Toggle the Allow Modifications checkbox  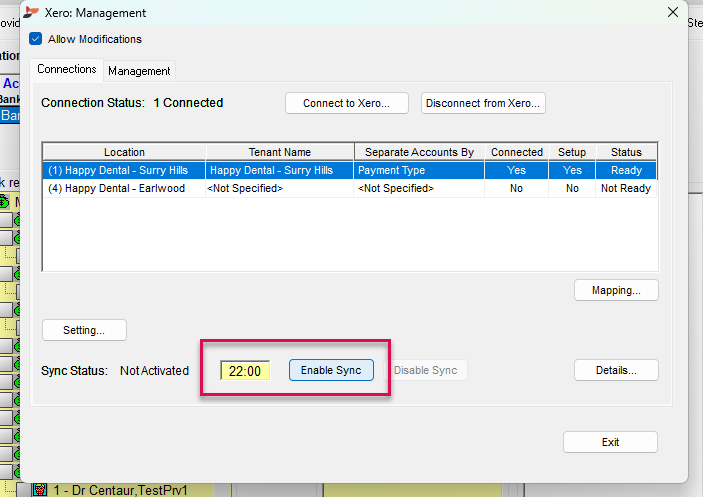click(35, 39)
